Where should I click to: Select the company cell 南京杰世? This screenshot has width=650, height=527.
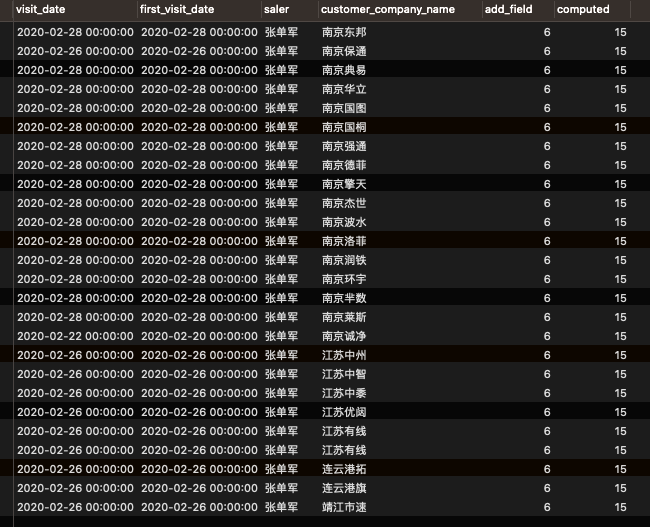point(344,203)
